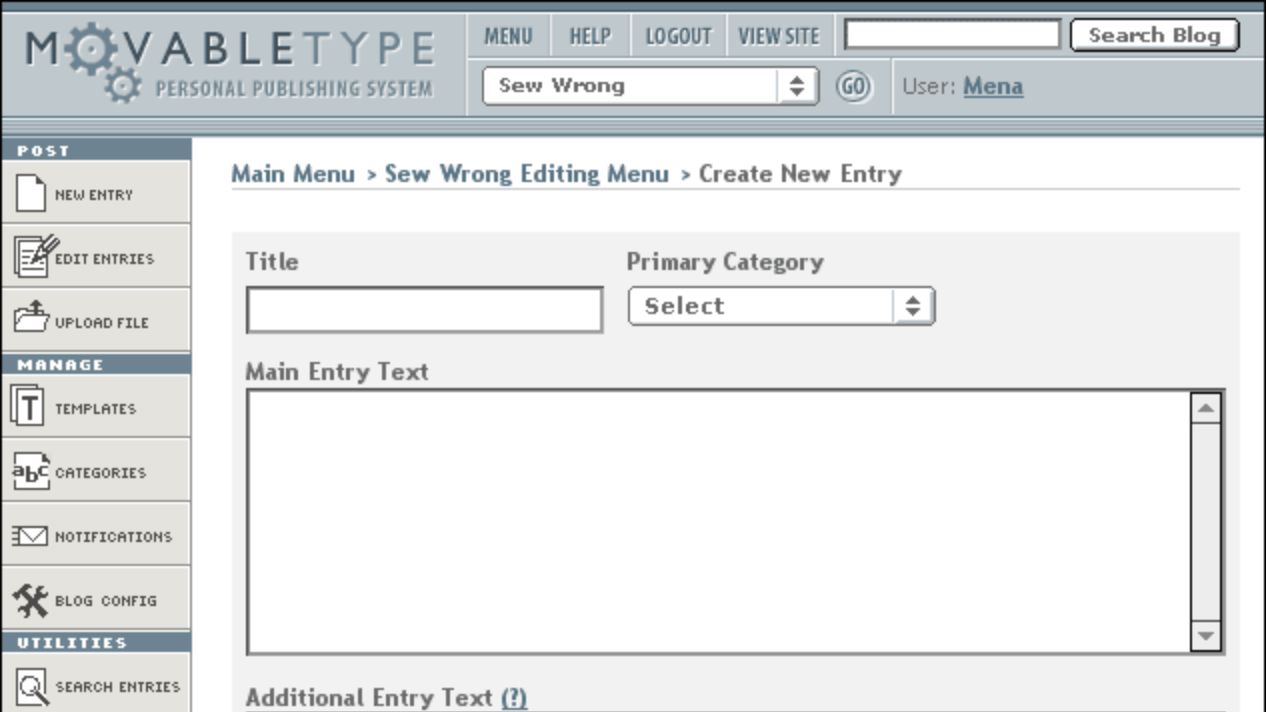Click LOGOUT in the top bar
The width and height of the screenshot is (1266, 712).
(x=678, y=36)
